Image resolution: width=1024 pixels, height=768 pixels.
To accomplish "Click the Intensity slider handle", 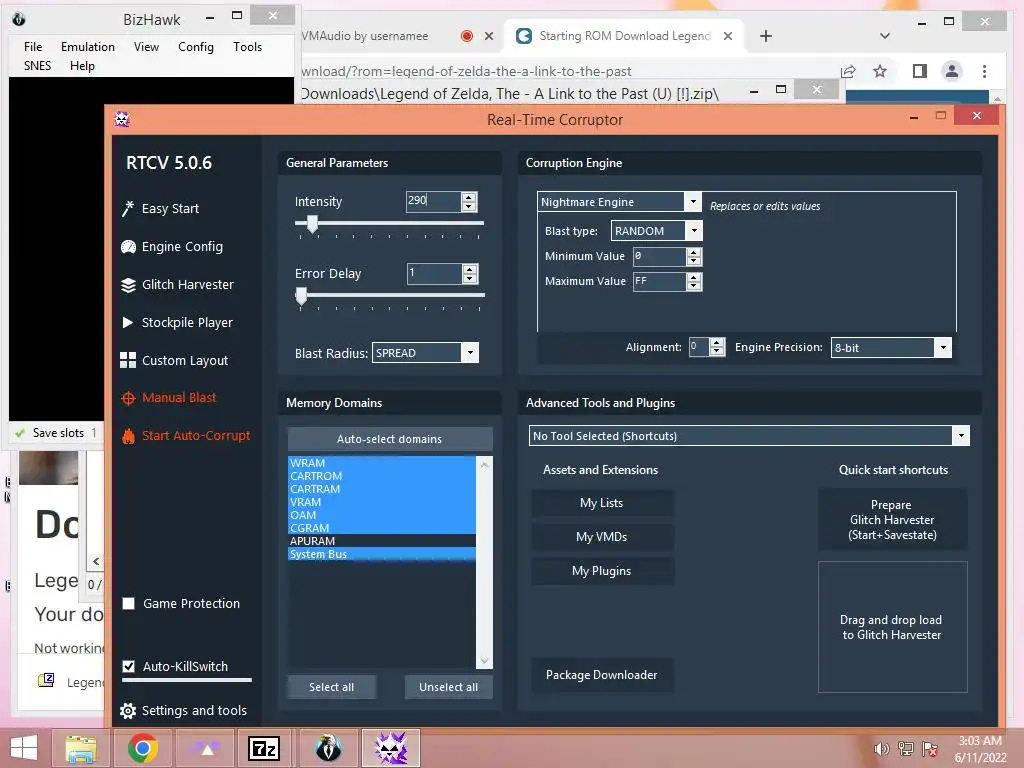I will [312, 224].
